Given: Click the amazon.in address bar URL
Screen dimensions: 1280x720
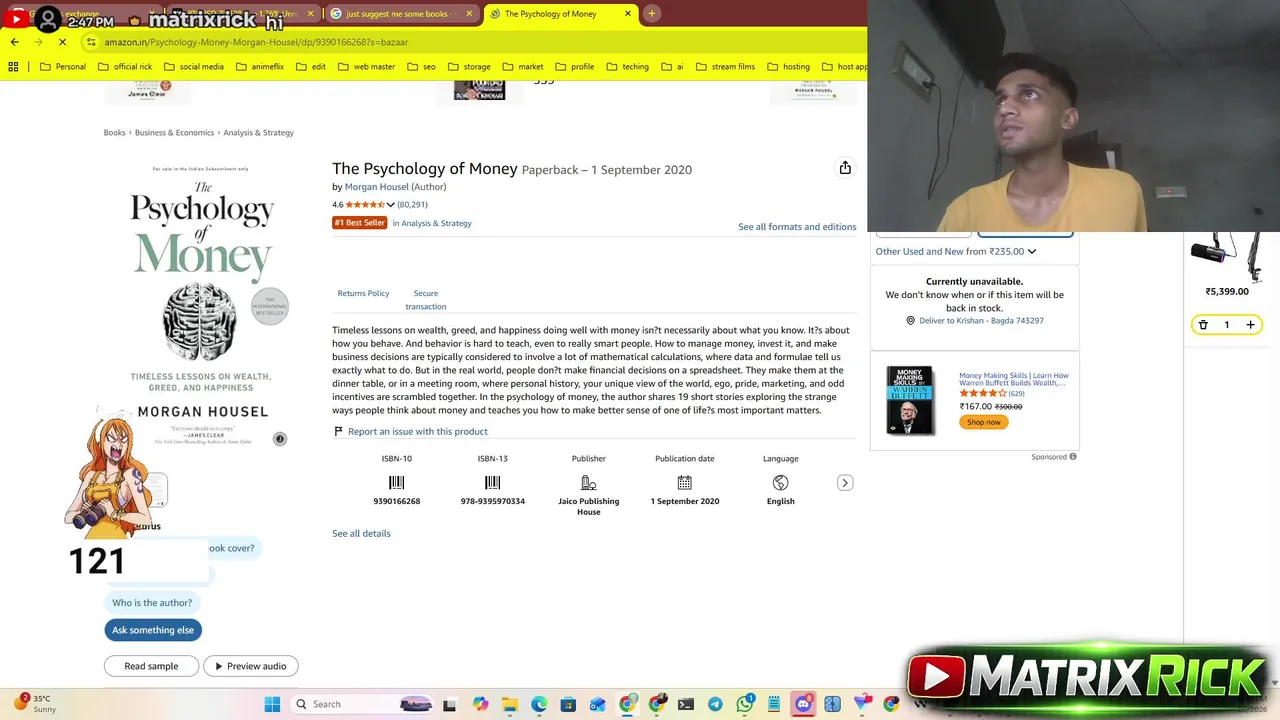Looking at the screenshot, I should point(256,42).
